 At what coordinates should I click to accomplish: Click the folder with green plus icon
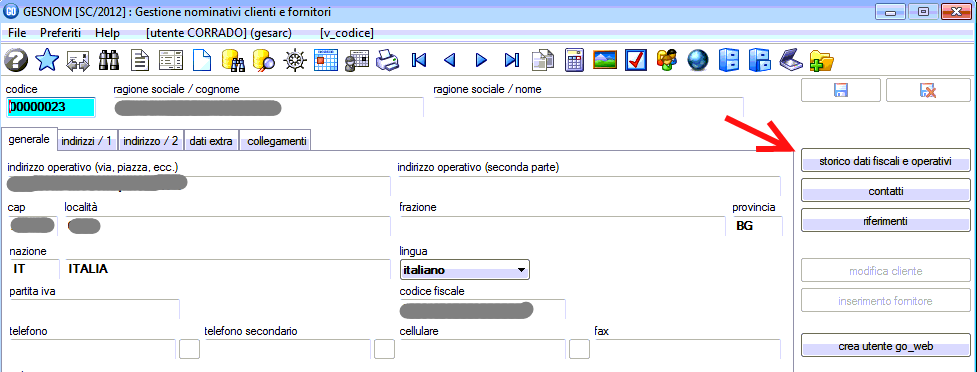[822, 60]
